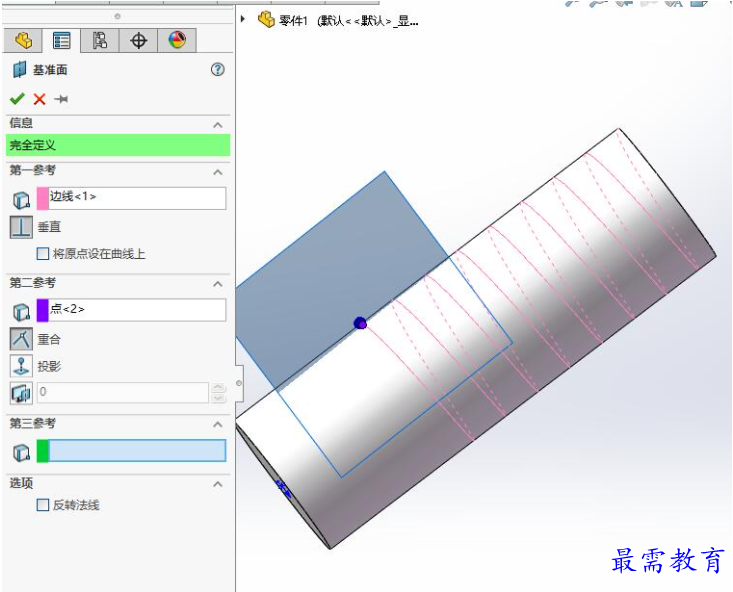Pin the property panel with pushpin
Screen dimensions: 733x592
click(x=61, y=99)
